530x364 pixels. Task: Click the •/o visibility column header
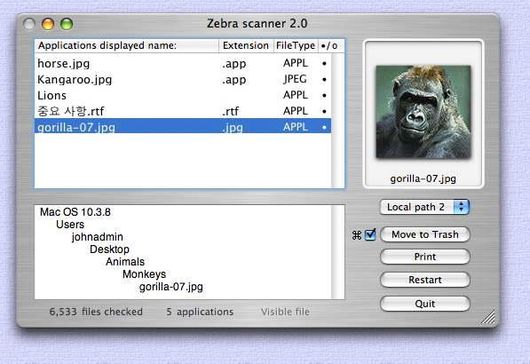pos(330,46)
